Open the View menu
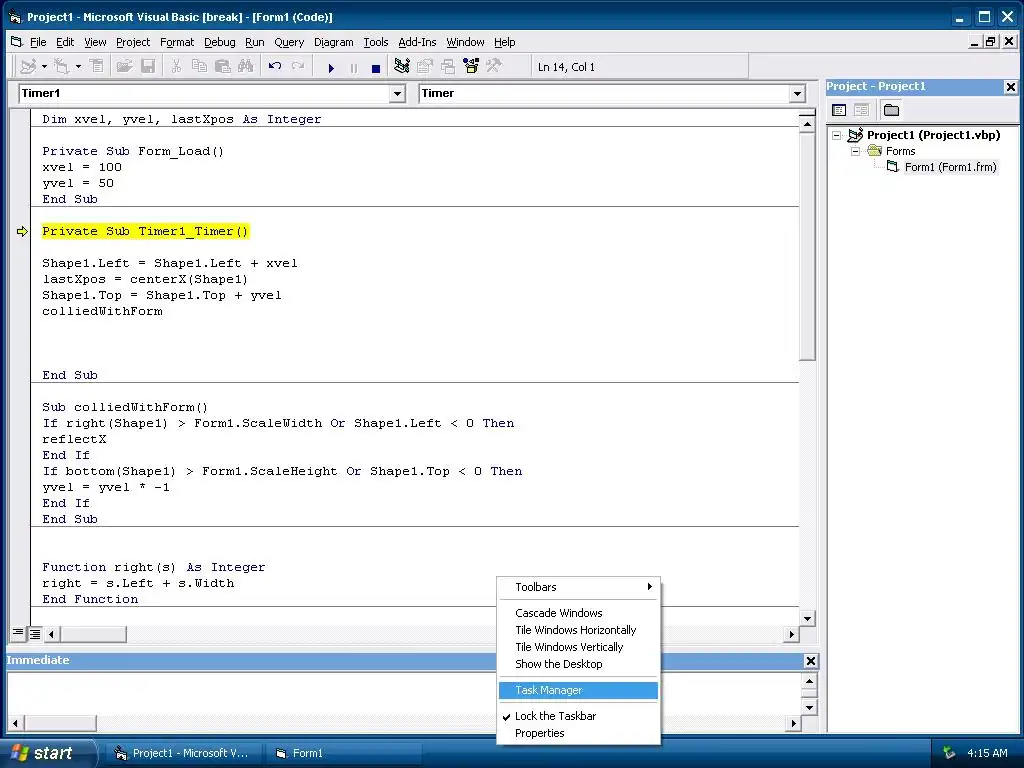Image resolution: width=1024 pixels, height=768 pixels. tap(95, 42)
